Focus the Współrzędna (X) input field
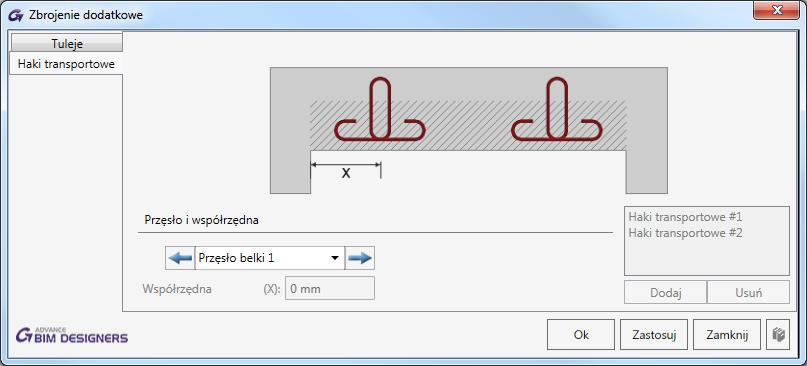Screen dimensions: 807x366 [x=330, y=288]
